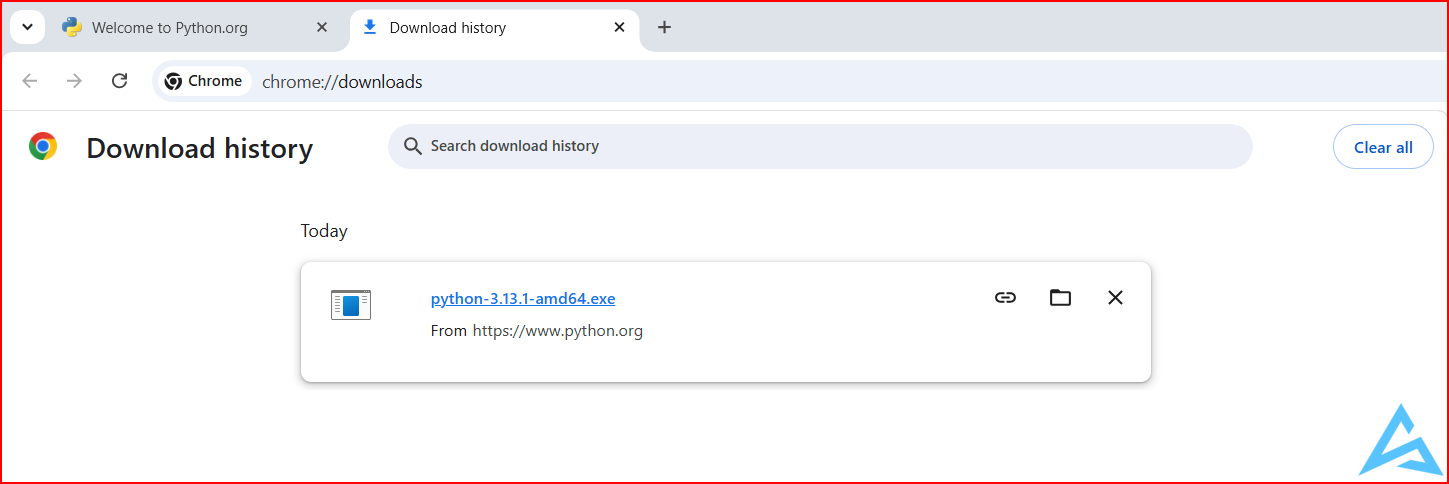Click the Today heading
This screenshot has height=484, width=1449.
tap(324, 231)
